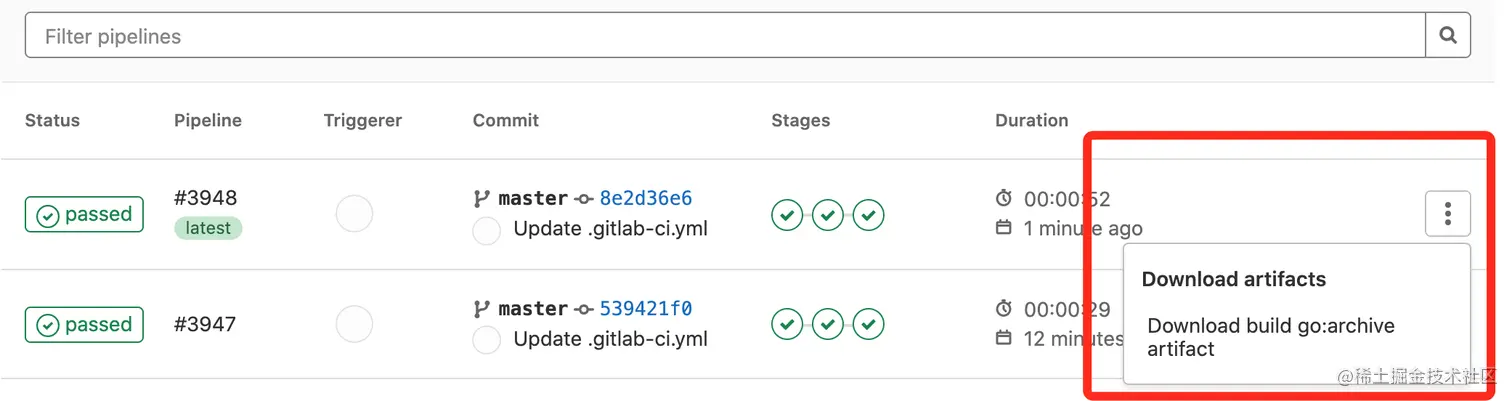The height and width of the screenshot is (401, 1512).
Task: Focus the Filter pipelines input field
Action: coord(725,35)
